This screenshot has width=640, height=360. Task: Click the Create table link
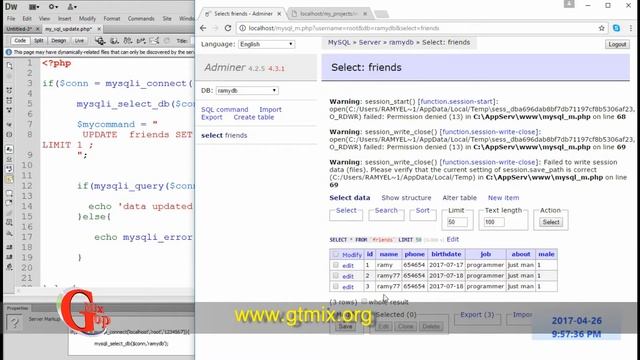tap(254, 117)
